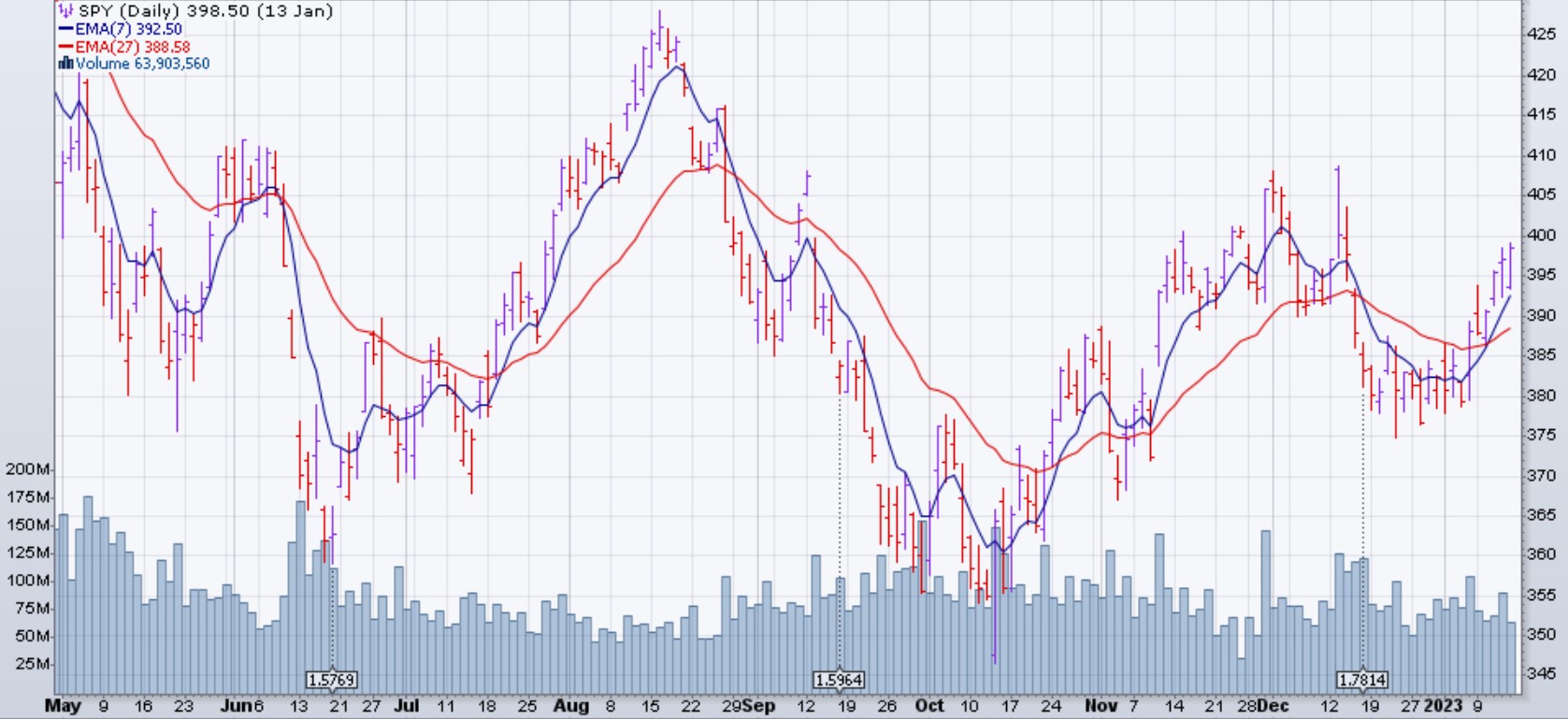Screen dimensions: 1568x719
Task: Click the 1.5964 dividend marker label
Action: tap(839, 680)
